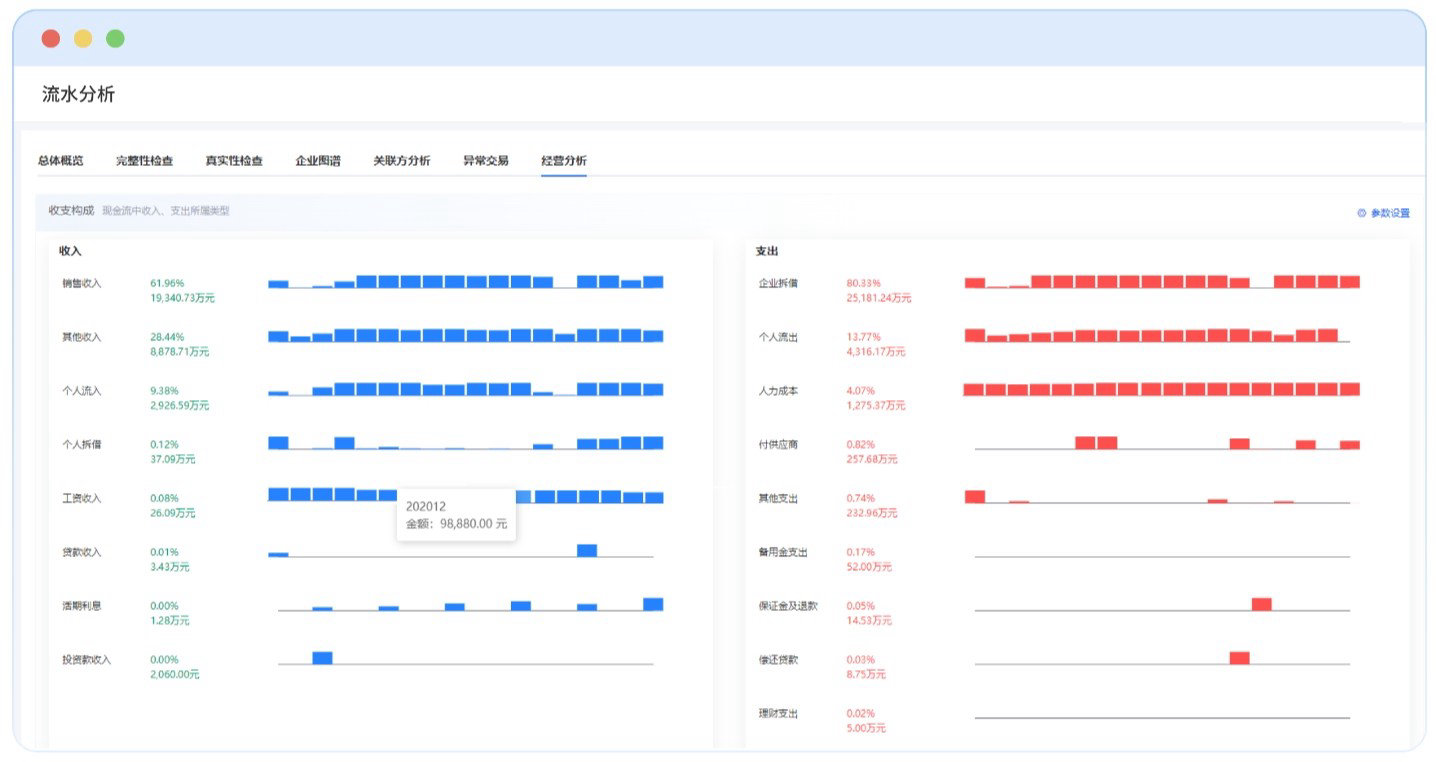1436x762 pixels.
Task: Select the 活期利息 row label
Action: 82,606
